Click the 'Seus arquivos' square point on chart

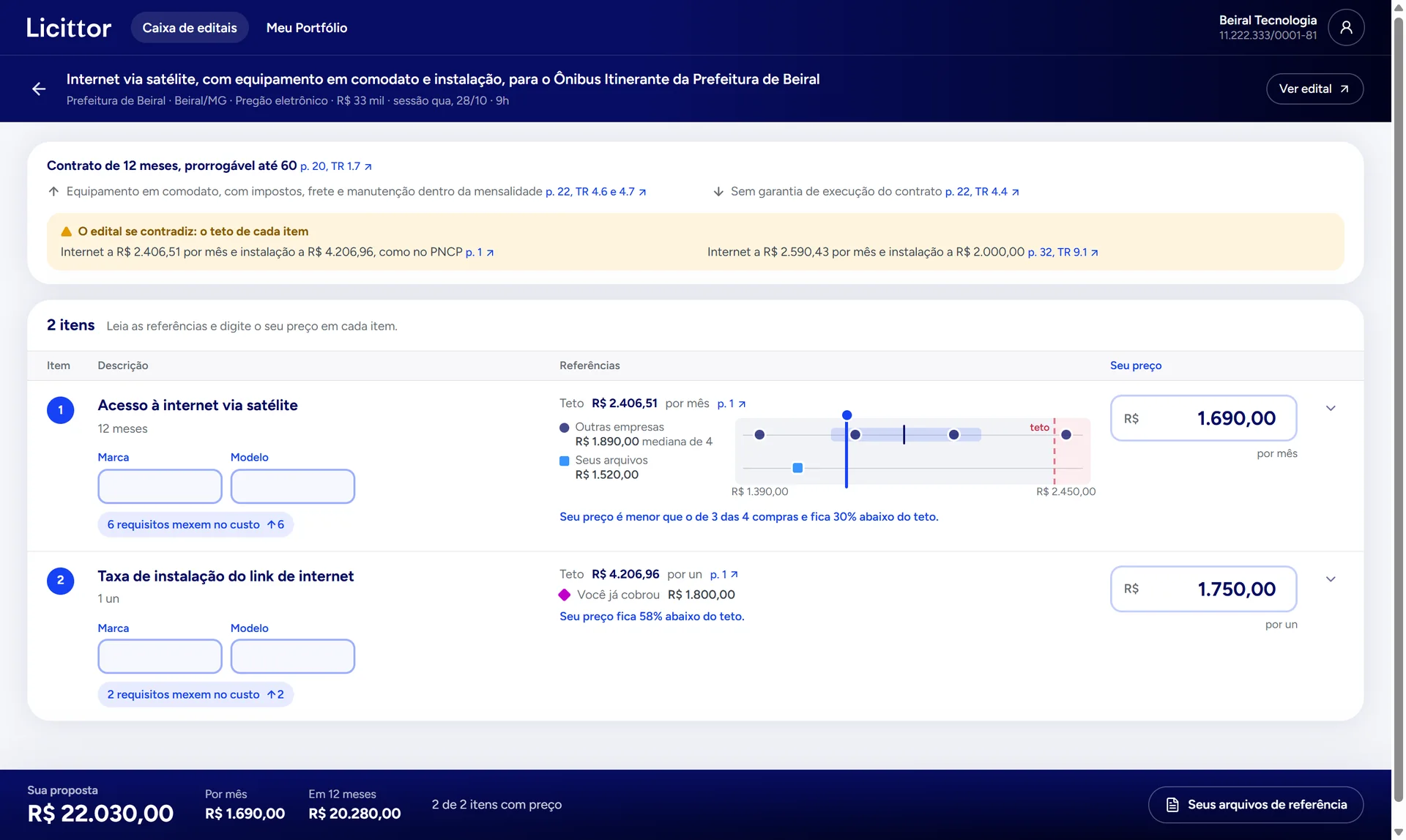[x=797, y=467]
